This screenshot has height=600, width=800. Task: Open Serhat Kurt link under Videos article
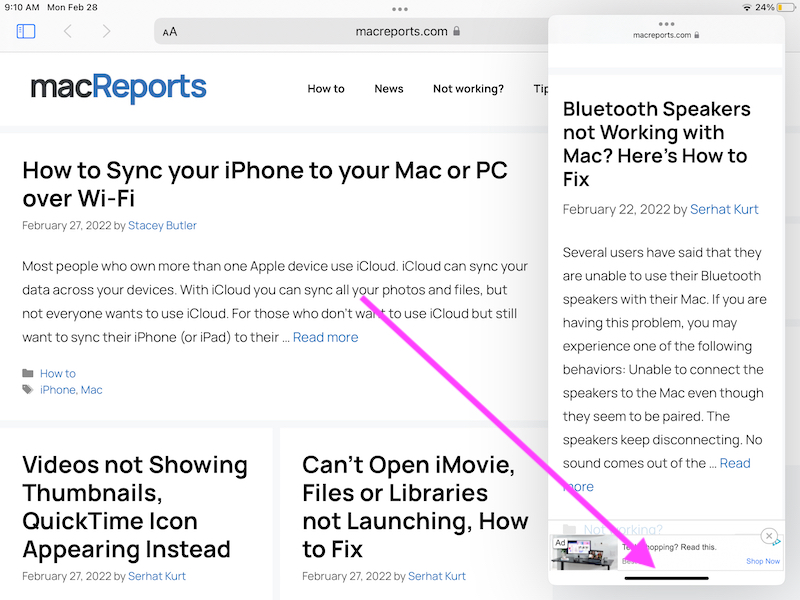[x=157, y=576]
